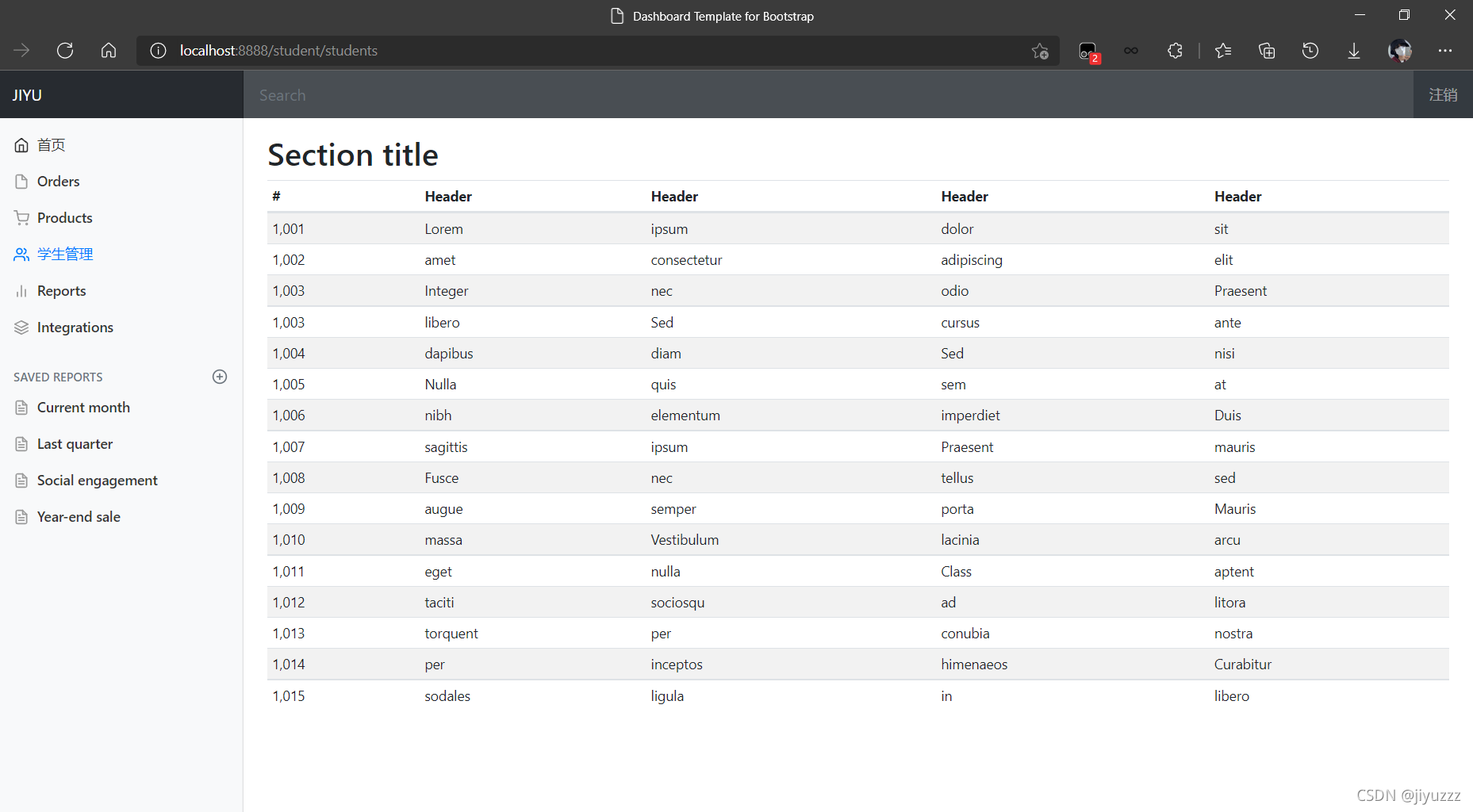Click table cell 1,001
This screenshot has width=1473, height=812.
pyautogui.click(x=289, y=229)
